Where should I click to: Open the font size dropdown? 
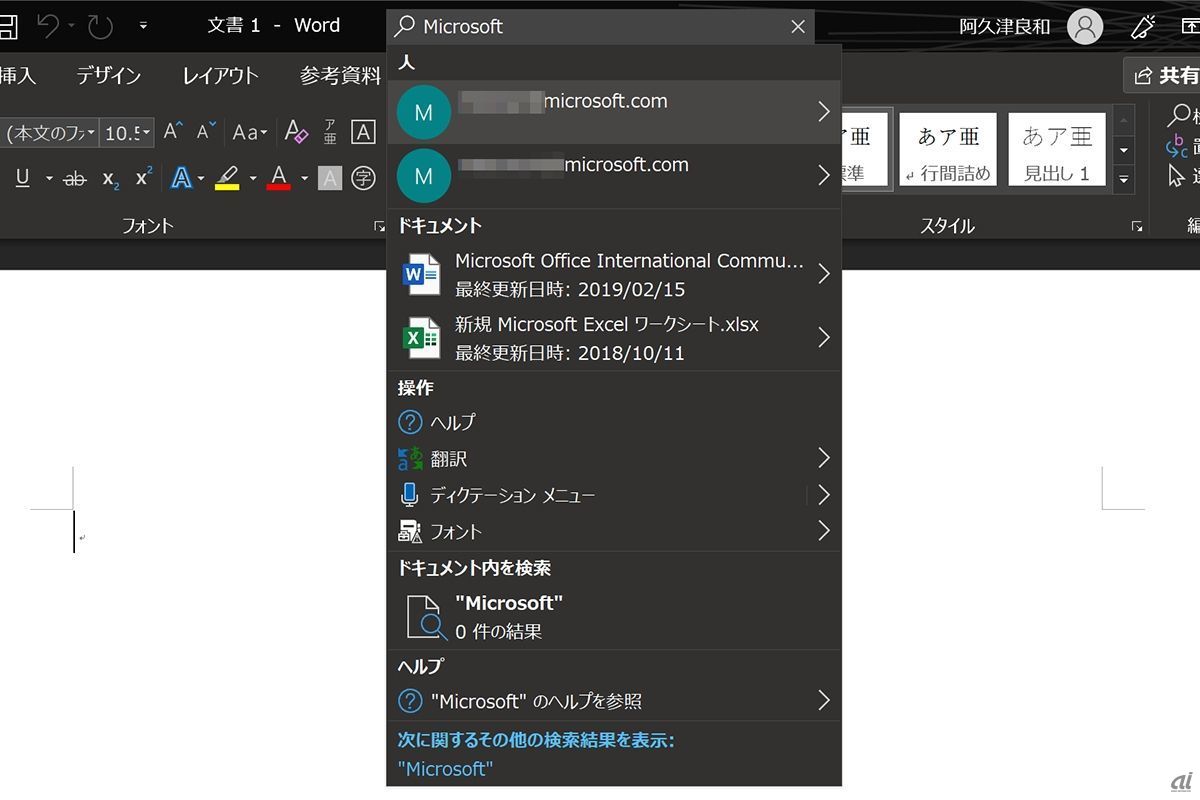tap(147, 132)
